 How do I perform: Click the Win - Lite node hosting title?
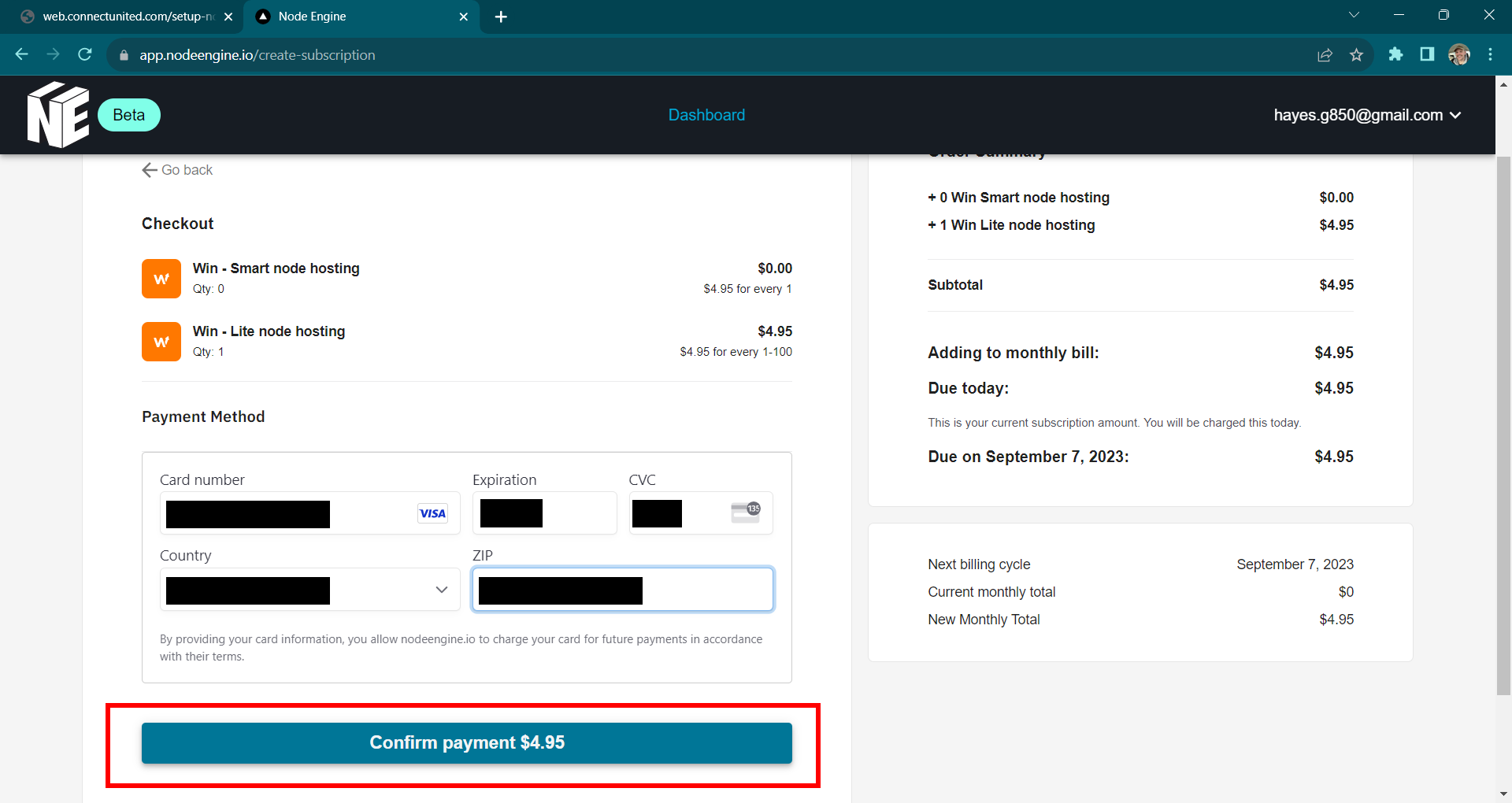point(269,331)
